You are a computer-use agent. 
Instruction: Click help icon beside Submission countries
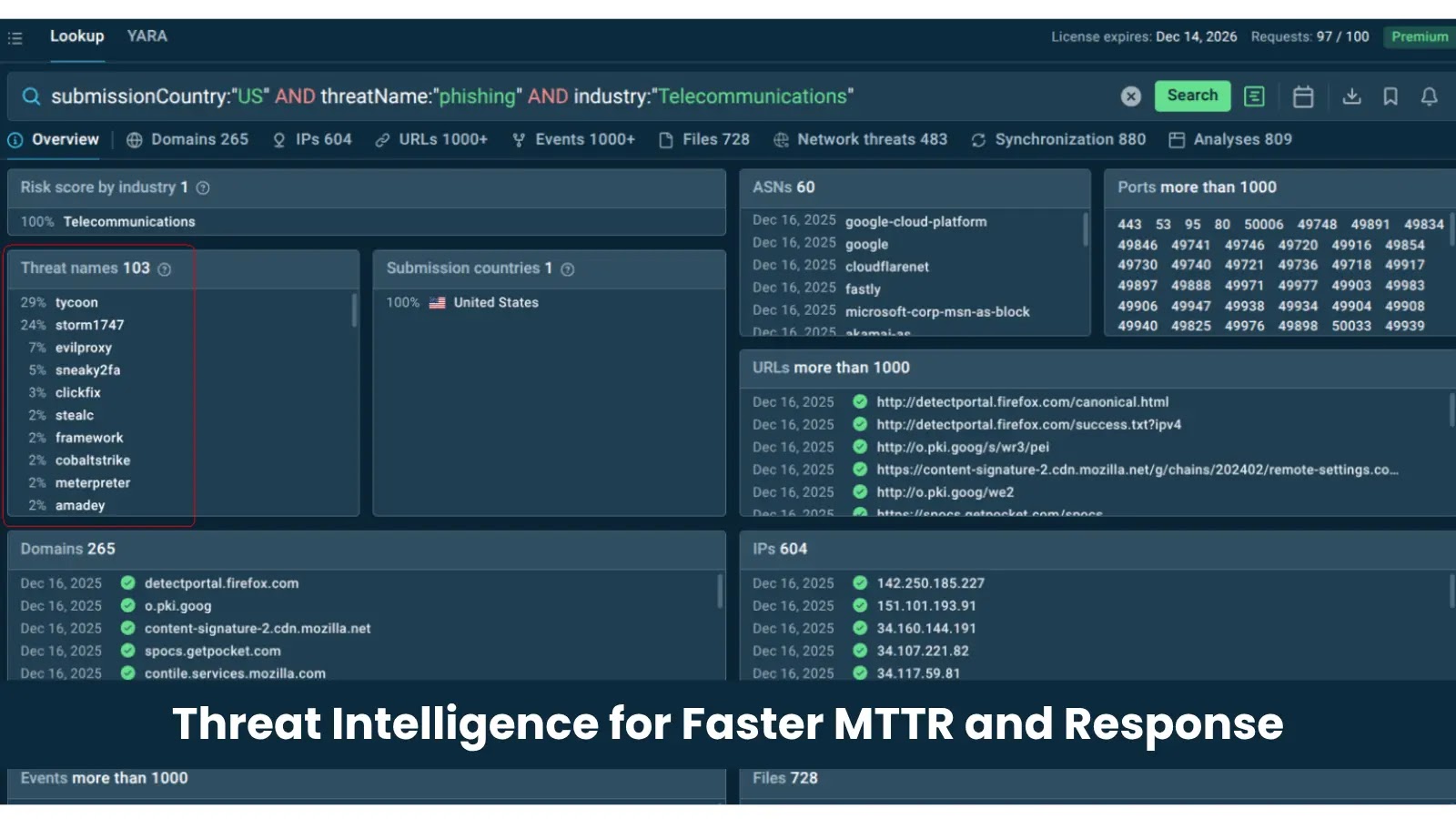coord(568,269)
